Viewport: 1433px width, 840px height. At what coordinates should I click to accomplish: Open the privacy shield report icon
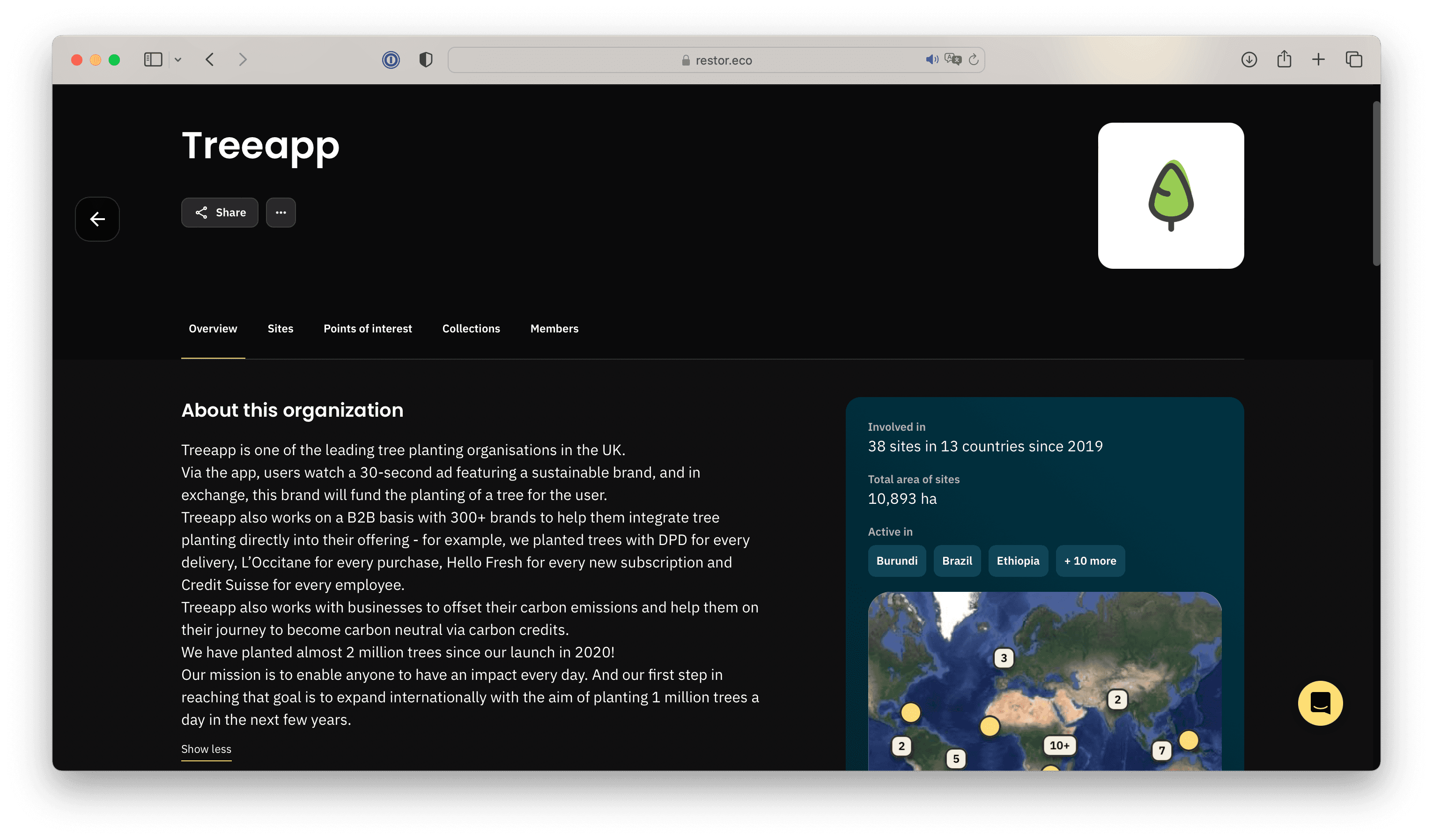pos(426,60)
